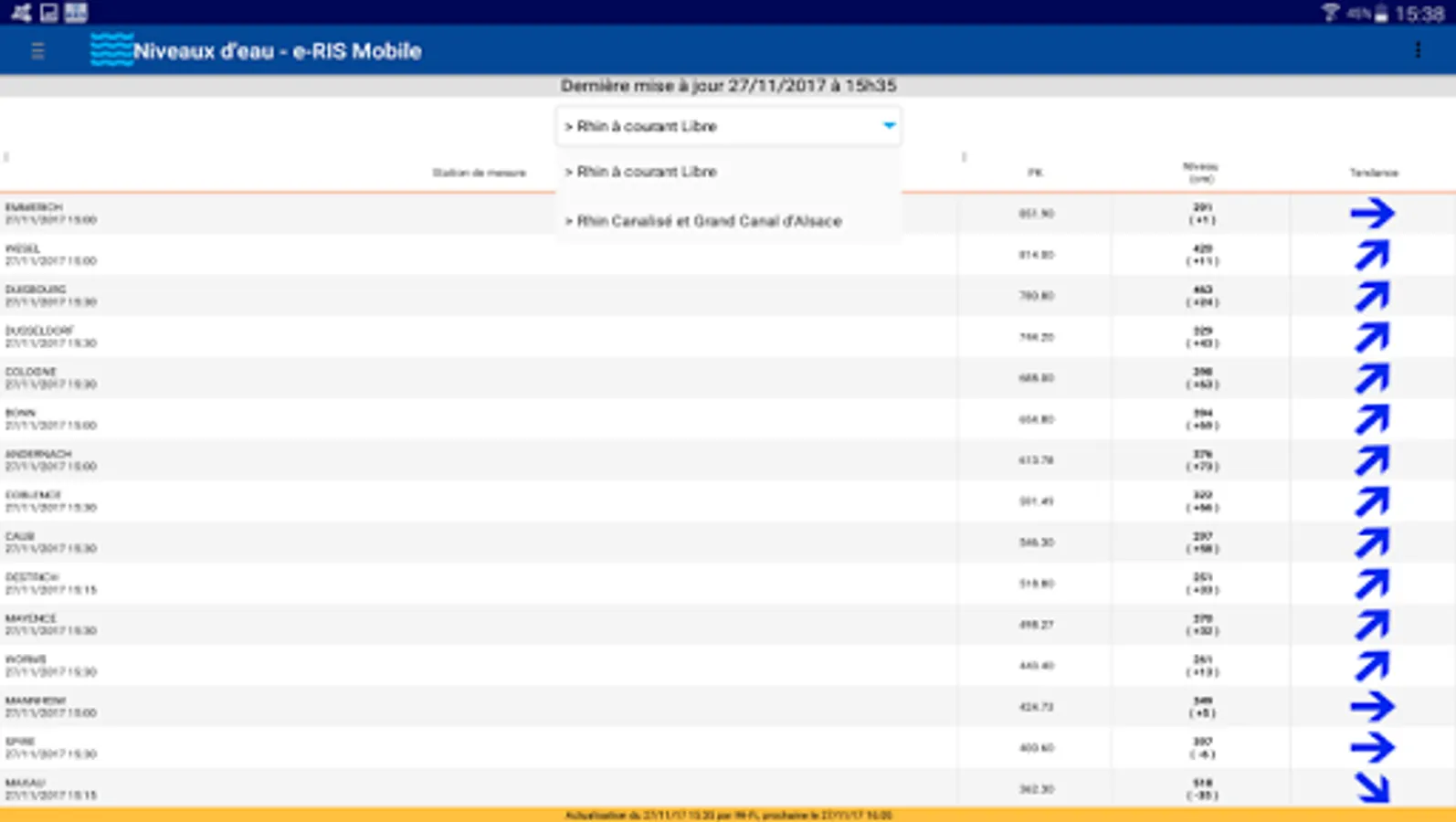Select the BONN station name
The height and width of the screenshot is (822, 1456).
point(20,413)
